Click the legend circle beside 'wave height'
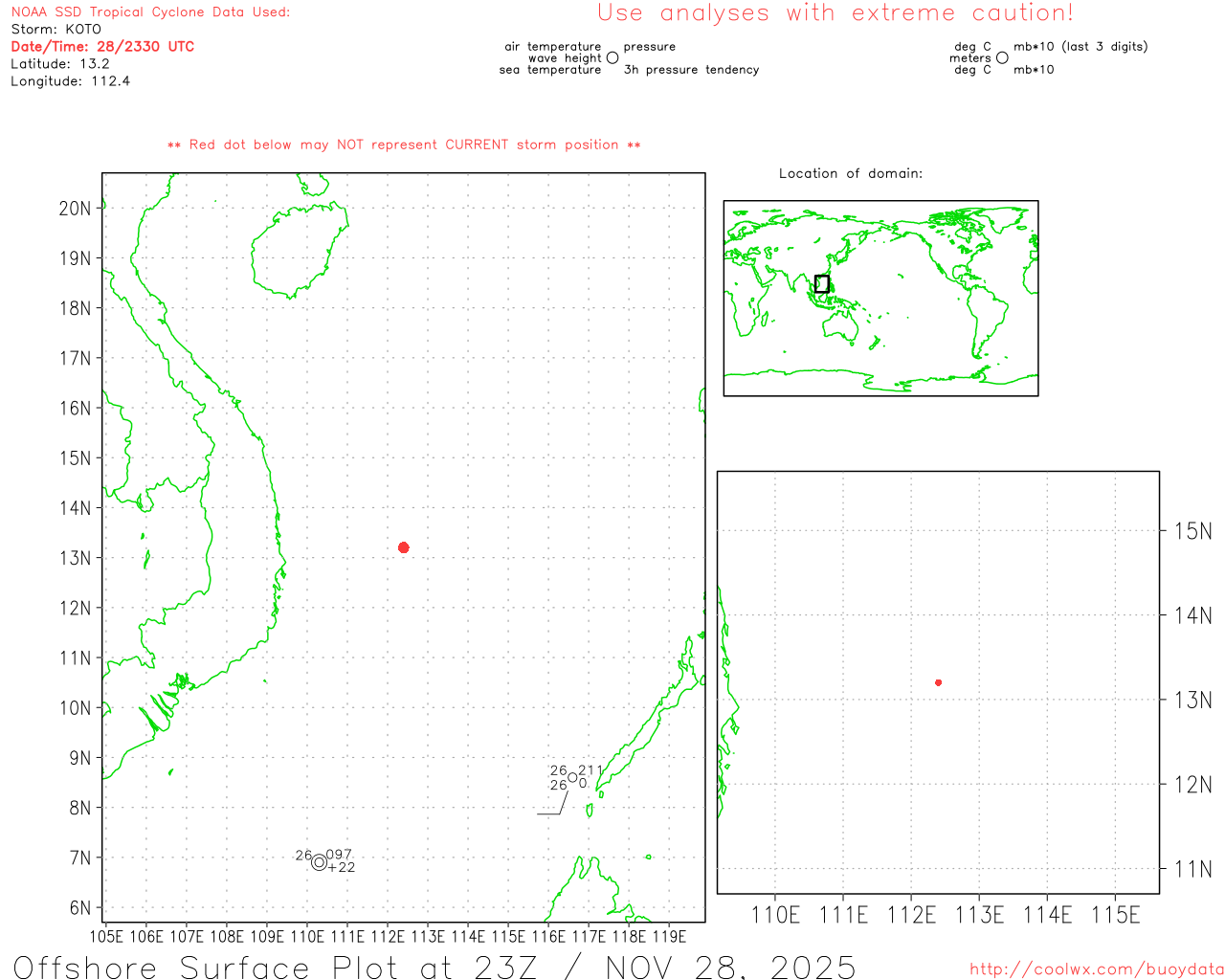 [x=612, y=58]
